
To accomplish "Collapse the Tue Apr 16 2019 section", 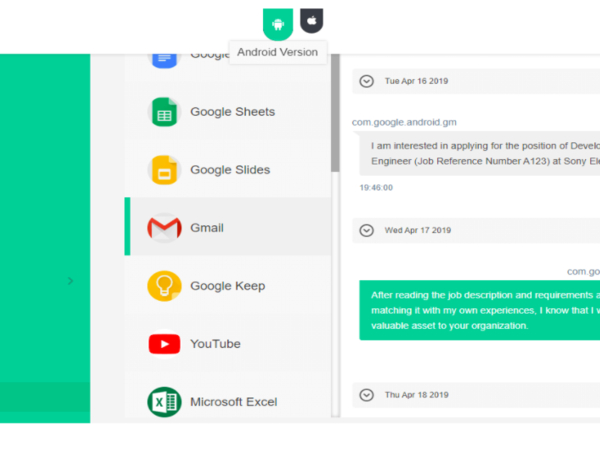I will [x=367, y=81].
